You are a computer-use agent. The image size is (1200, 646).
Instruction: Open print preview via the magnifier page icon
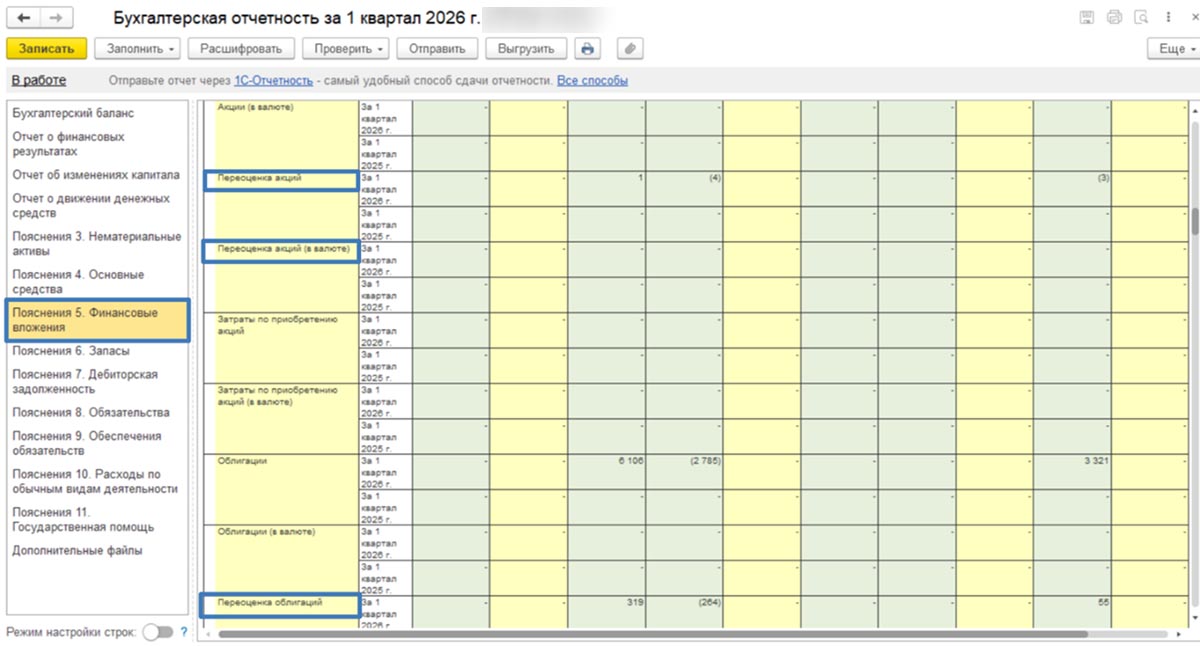point(1140,18)
